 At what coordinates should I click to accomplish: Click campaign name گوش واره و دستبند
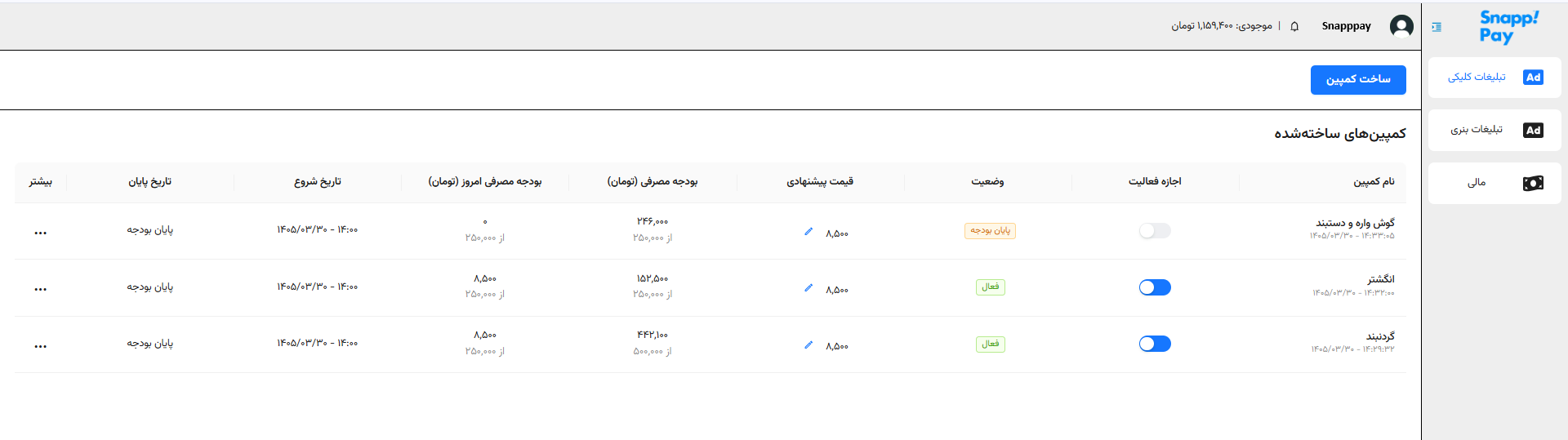pyautogui.click(x=1355, y=223)
